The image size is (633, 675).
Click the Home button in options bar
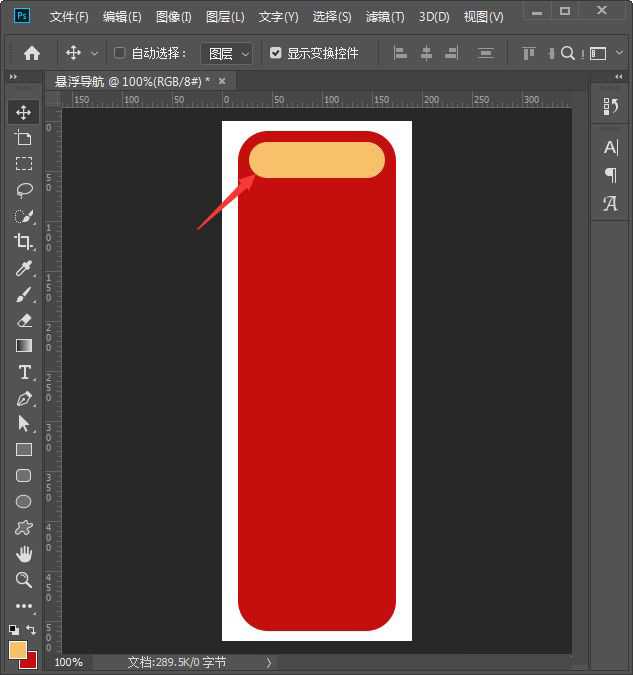(x=32, y=53)
